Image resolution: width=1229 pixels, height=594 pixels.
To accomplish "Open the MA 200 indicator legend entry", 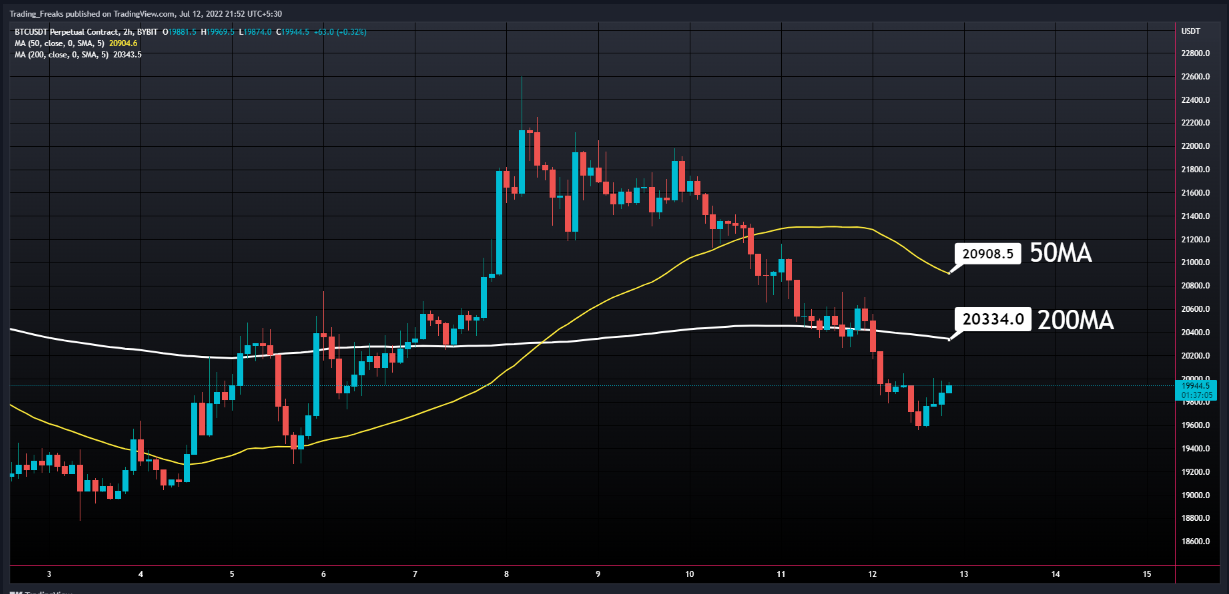I will 78,54.
